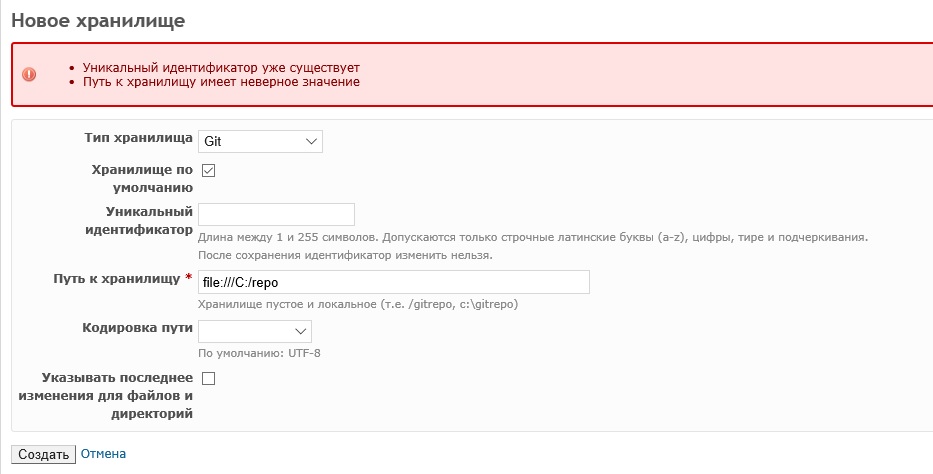This screenshot has height=474, width=933.
Task: Click the Новое хранилище heading
Action: (x=98, y=21)
